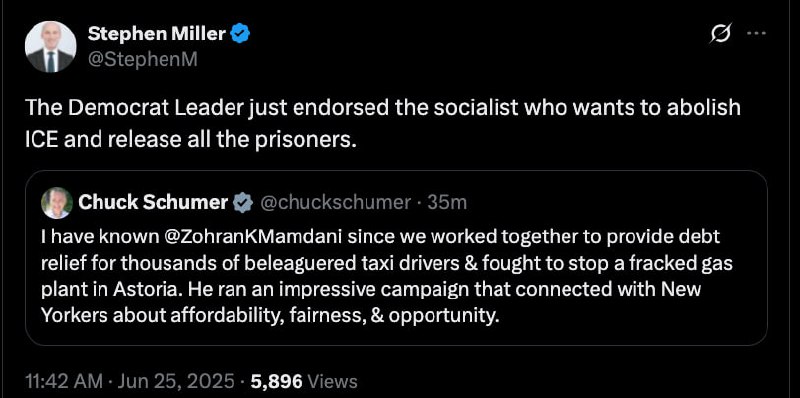Click the text 'ICE and release all the prisoners.'
800x398 pixels.
190,139
